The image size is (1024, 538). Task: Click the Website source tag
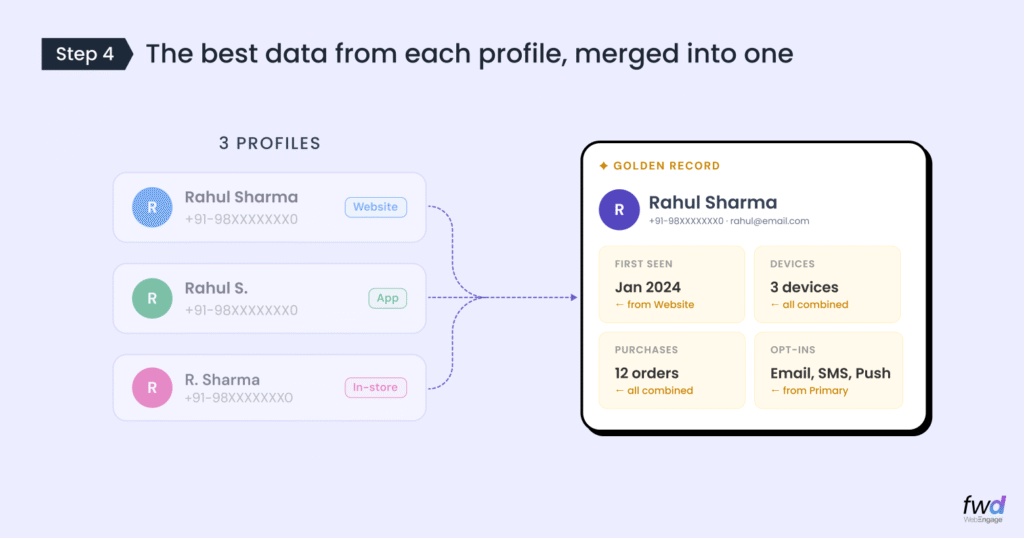pos(376,207)
